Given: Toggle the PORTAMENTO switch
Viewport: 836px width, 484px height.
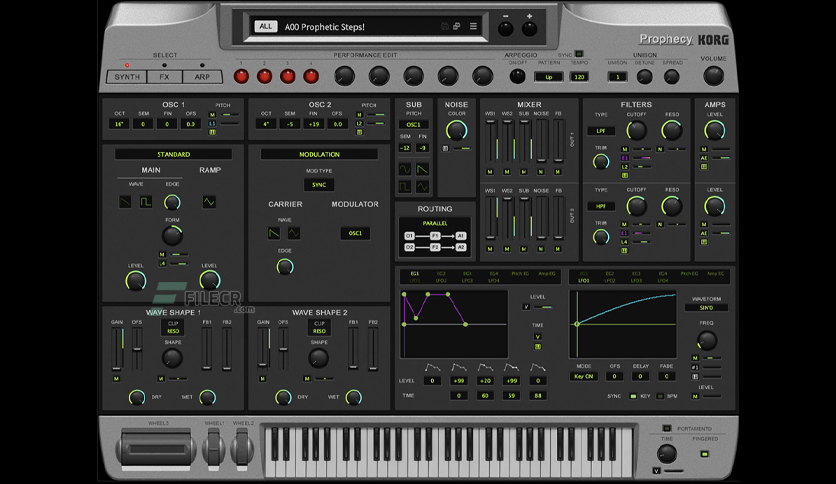Looking at the screenshot, I should 666,428.
